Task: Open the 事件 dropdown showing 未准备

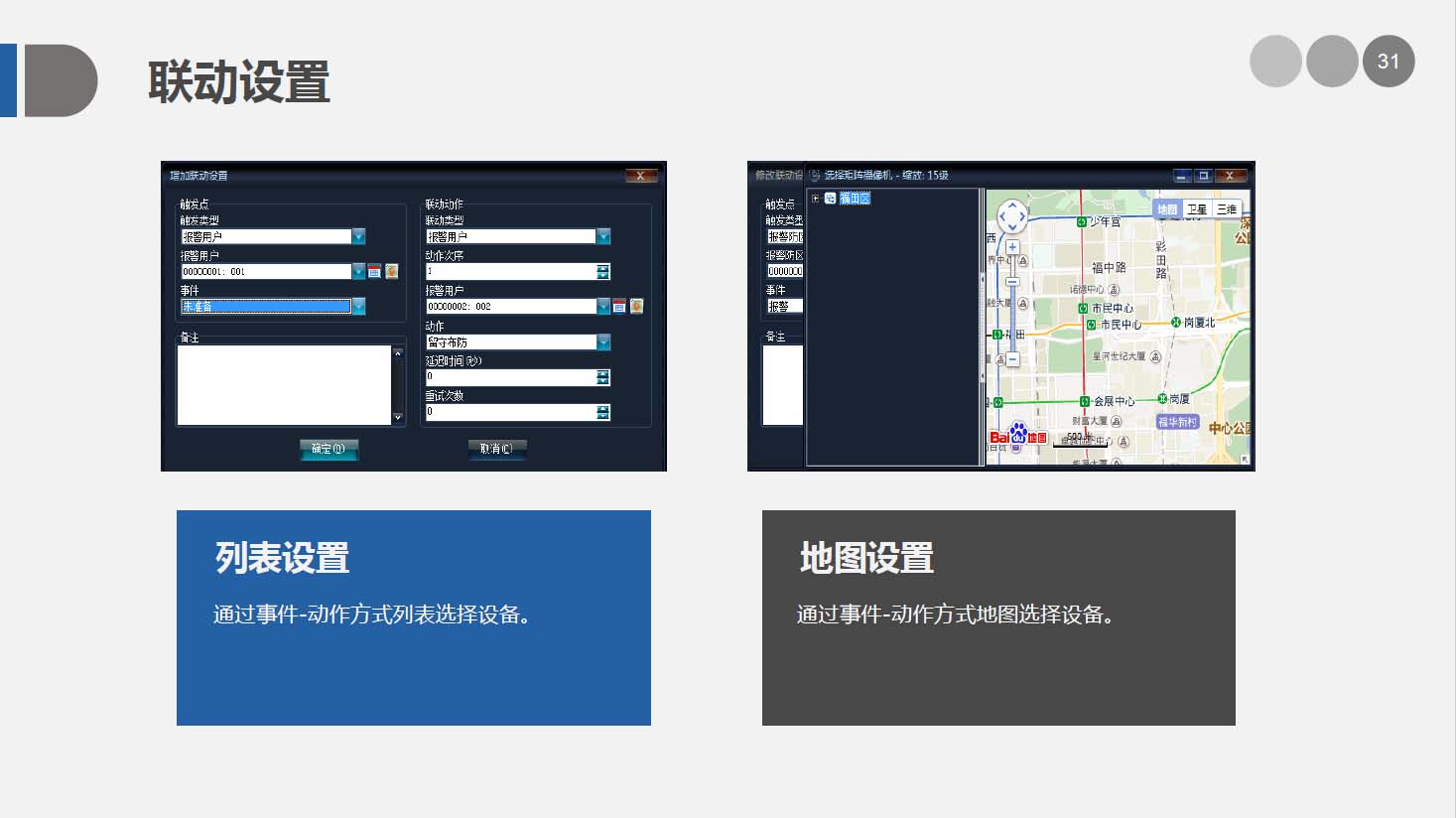Action: pyautogui.click(x=358, y=307)
